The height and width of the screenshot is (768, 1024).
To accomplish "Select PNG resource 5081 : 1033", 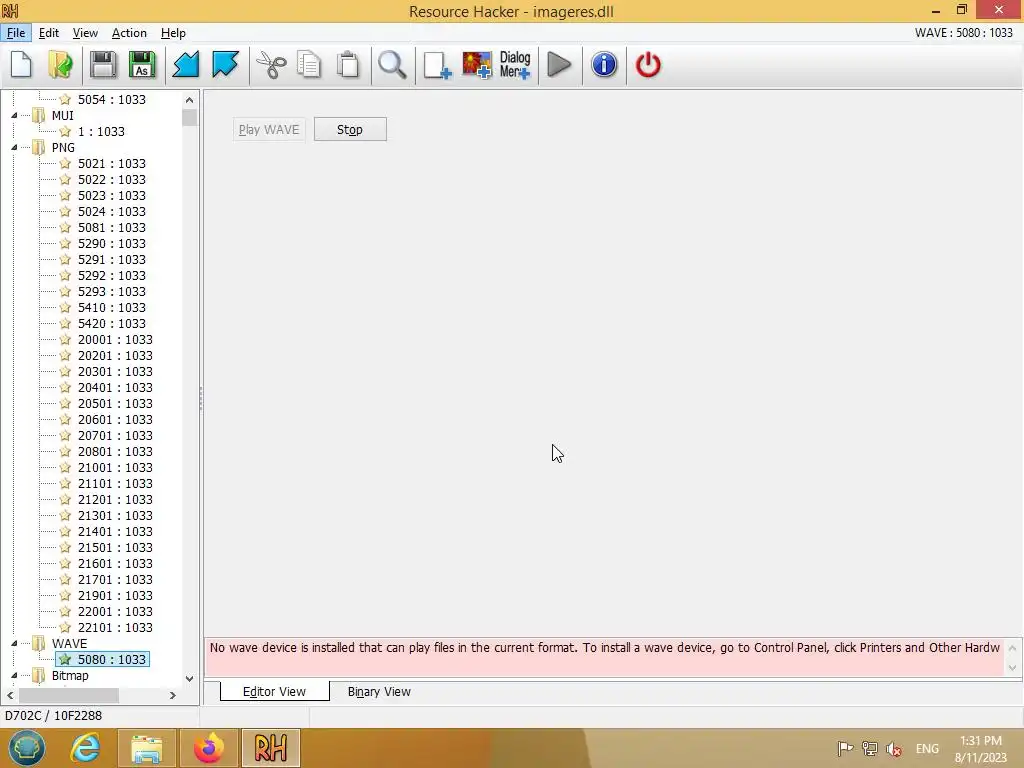I will point(112,227).
